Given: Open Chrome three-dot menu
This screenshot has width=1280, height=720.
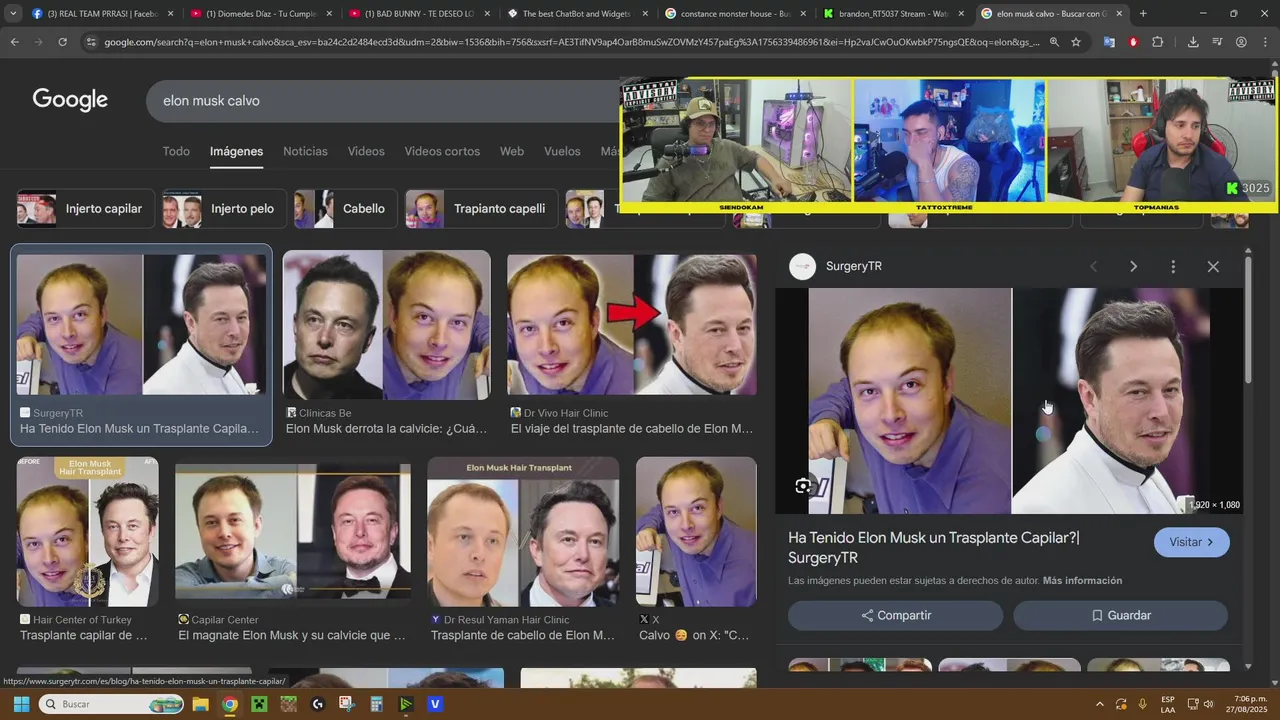Looking at the screenshot, I should click(x=1265, y=42).
